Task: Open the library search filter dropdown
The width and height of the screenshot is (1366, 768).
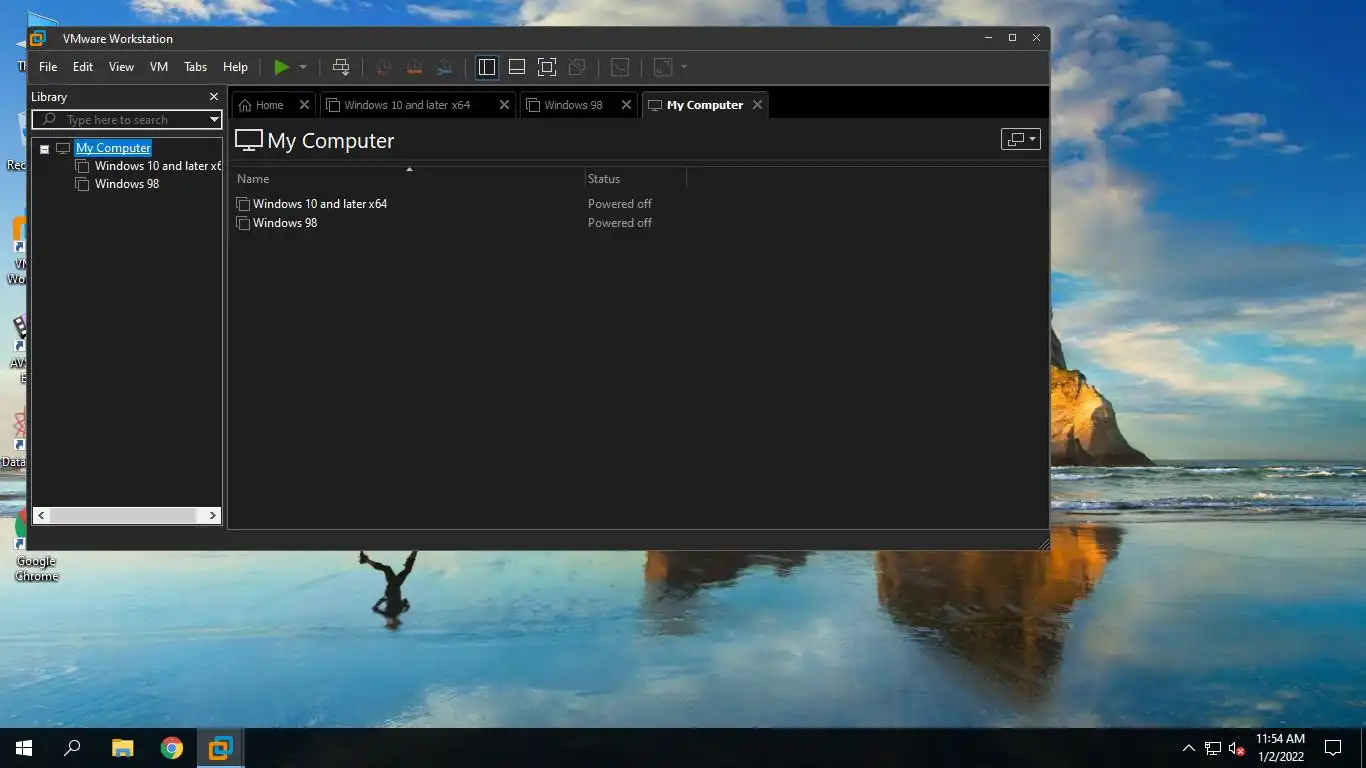Action: point(214,120)
